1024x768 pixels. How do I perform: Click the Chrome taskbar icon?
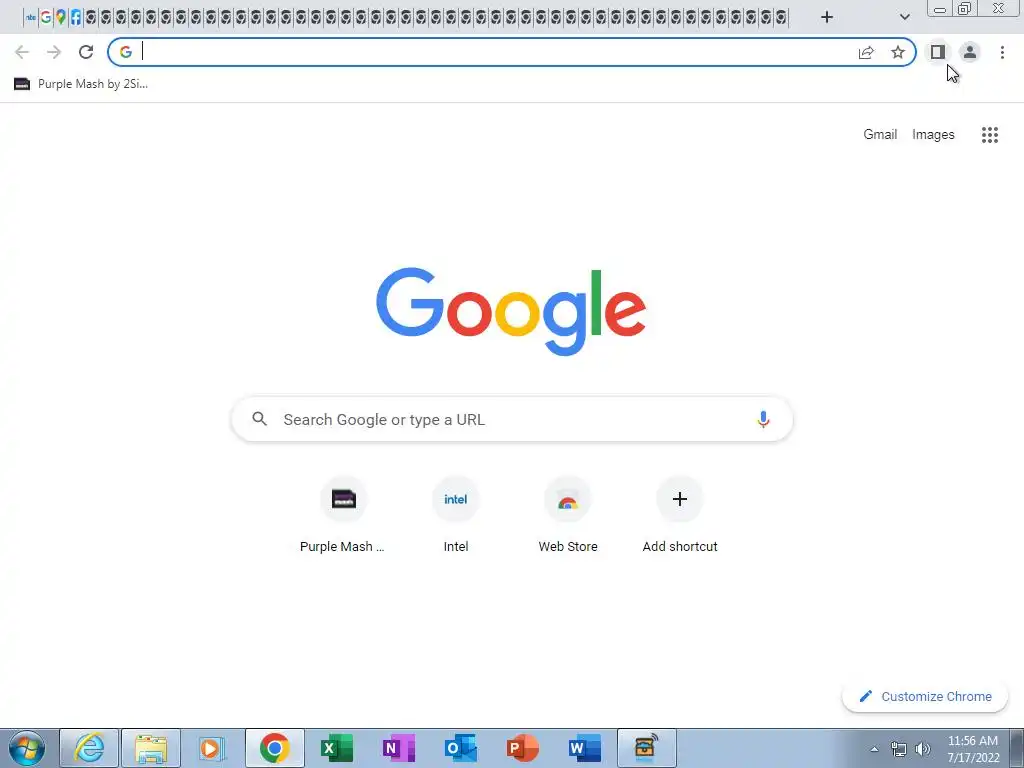pyautogui.click(x=274, y=748)
